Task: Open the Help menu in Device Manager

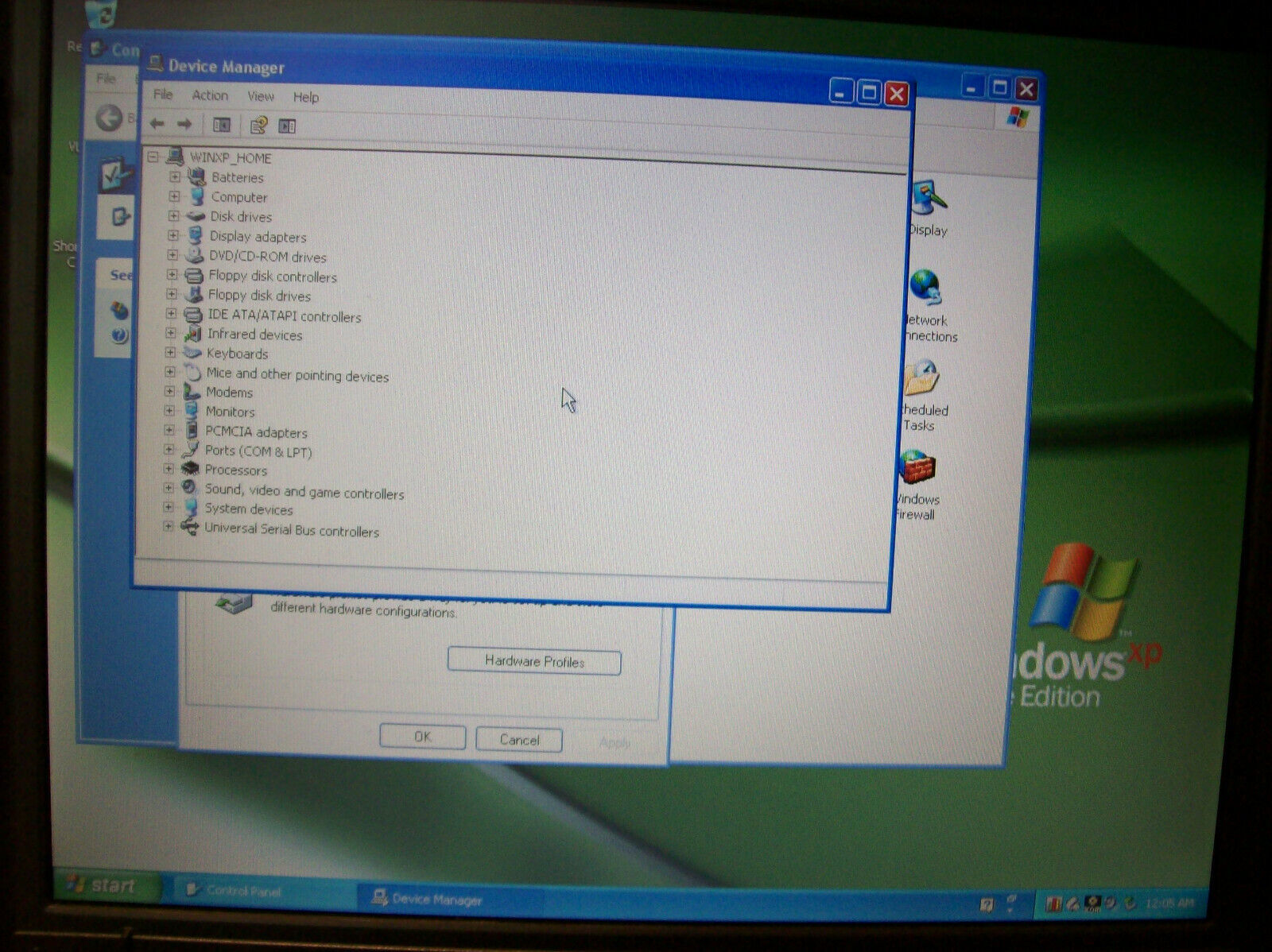Action: (x=306, y=97)
